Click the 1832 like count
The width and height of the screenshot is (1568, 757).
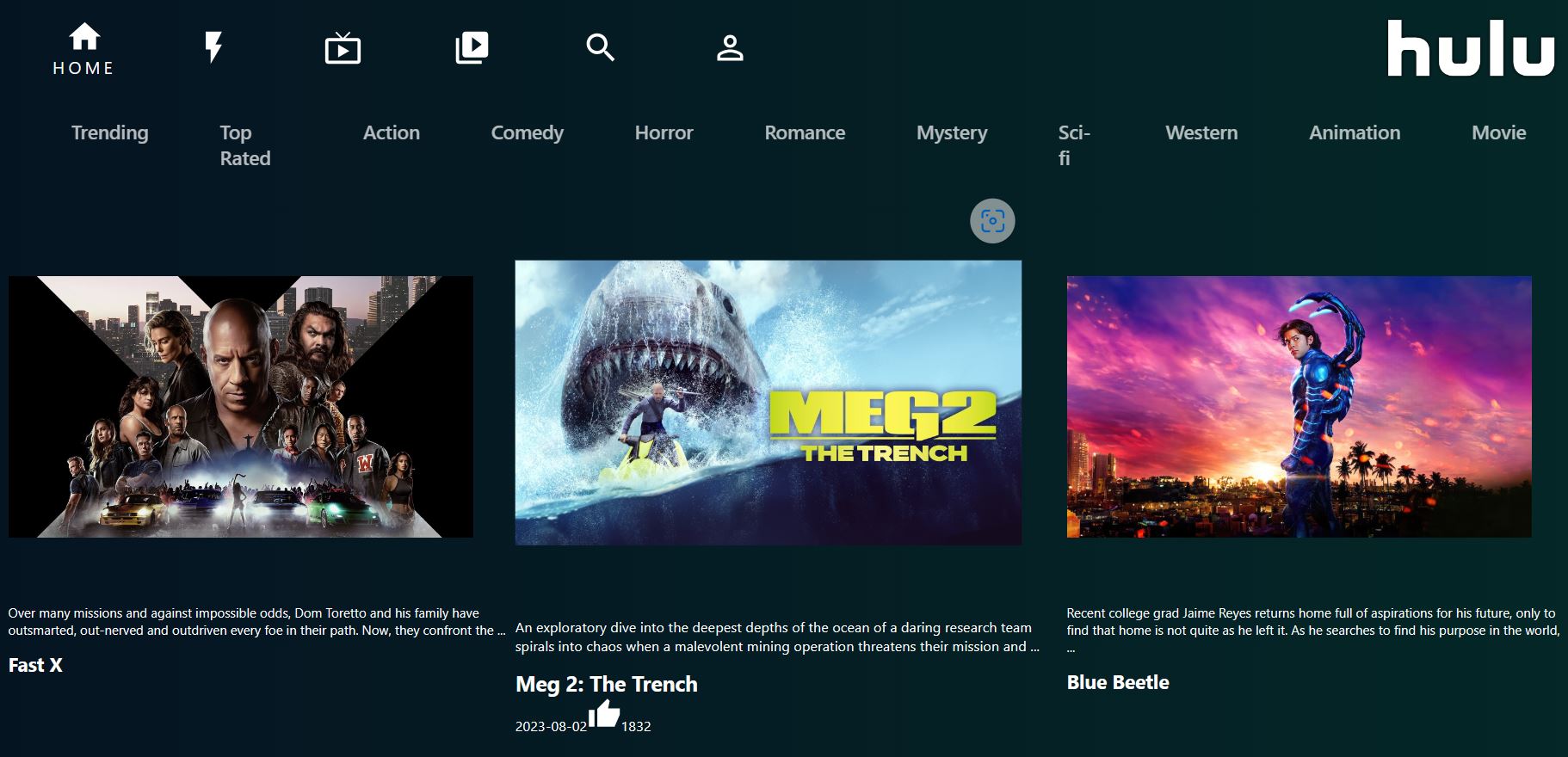click(x=636, y=727)
